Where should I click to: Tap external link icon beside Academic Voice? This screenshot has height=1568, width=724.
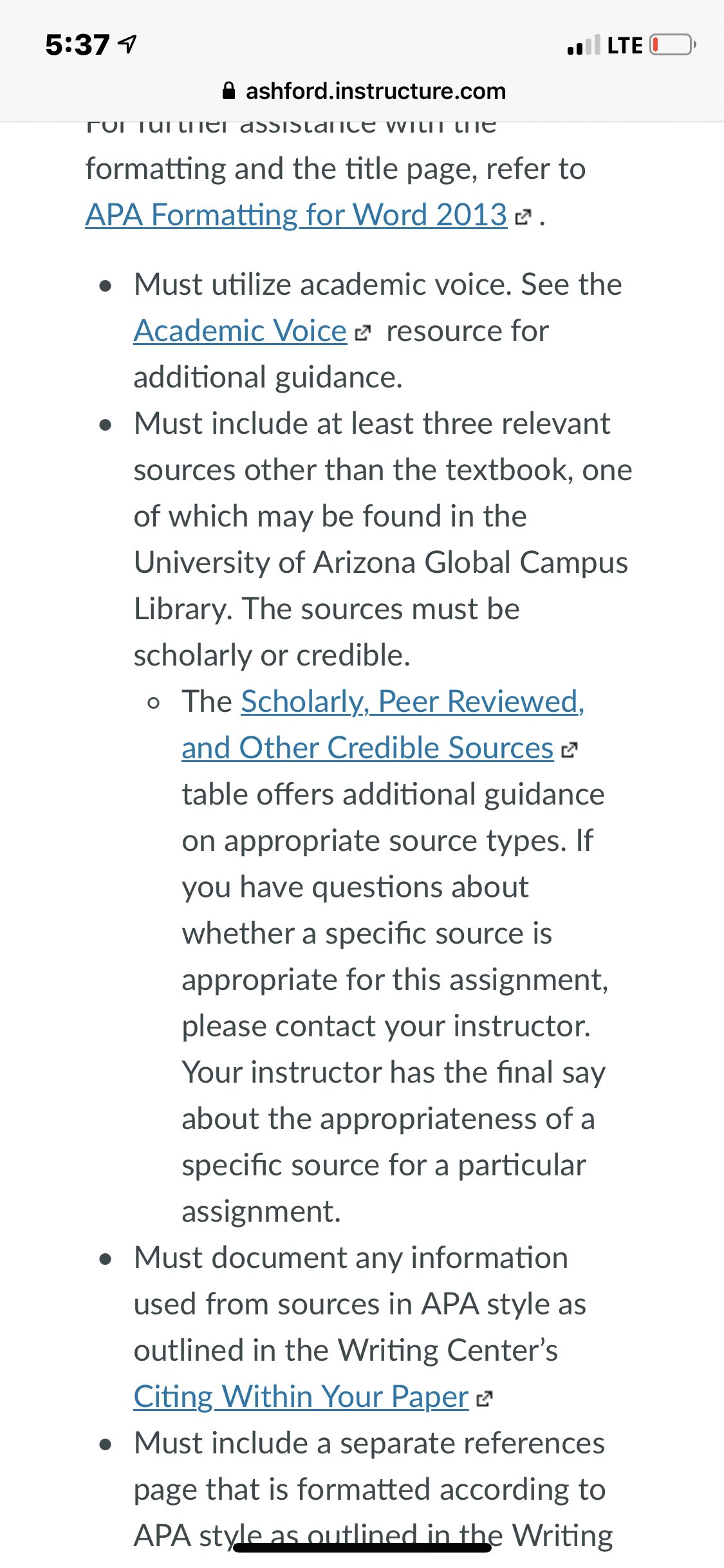point(363,333)
